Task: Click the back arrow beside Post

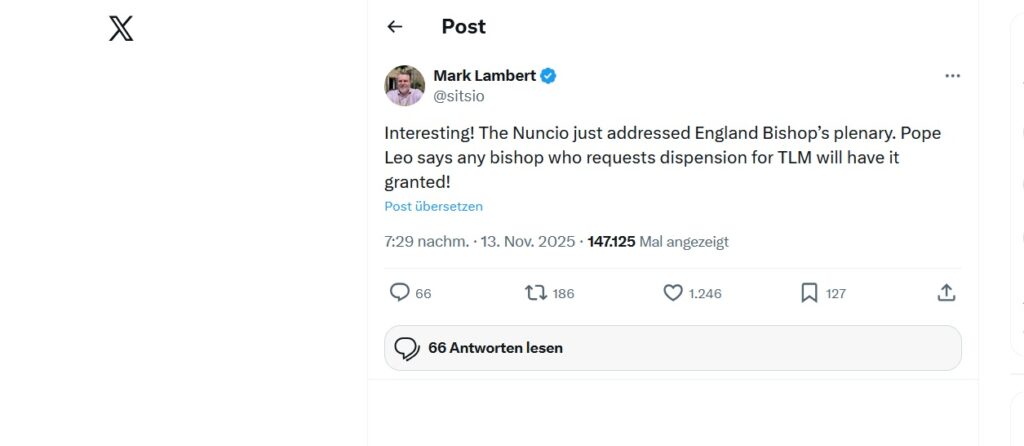Action: point(395,27)
